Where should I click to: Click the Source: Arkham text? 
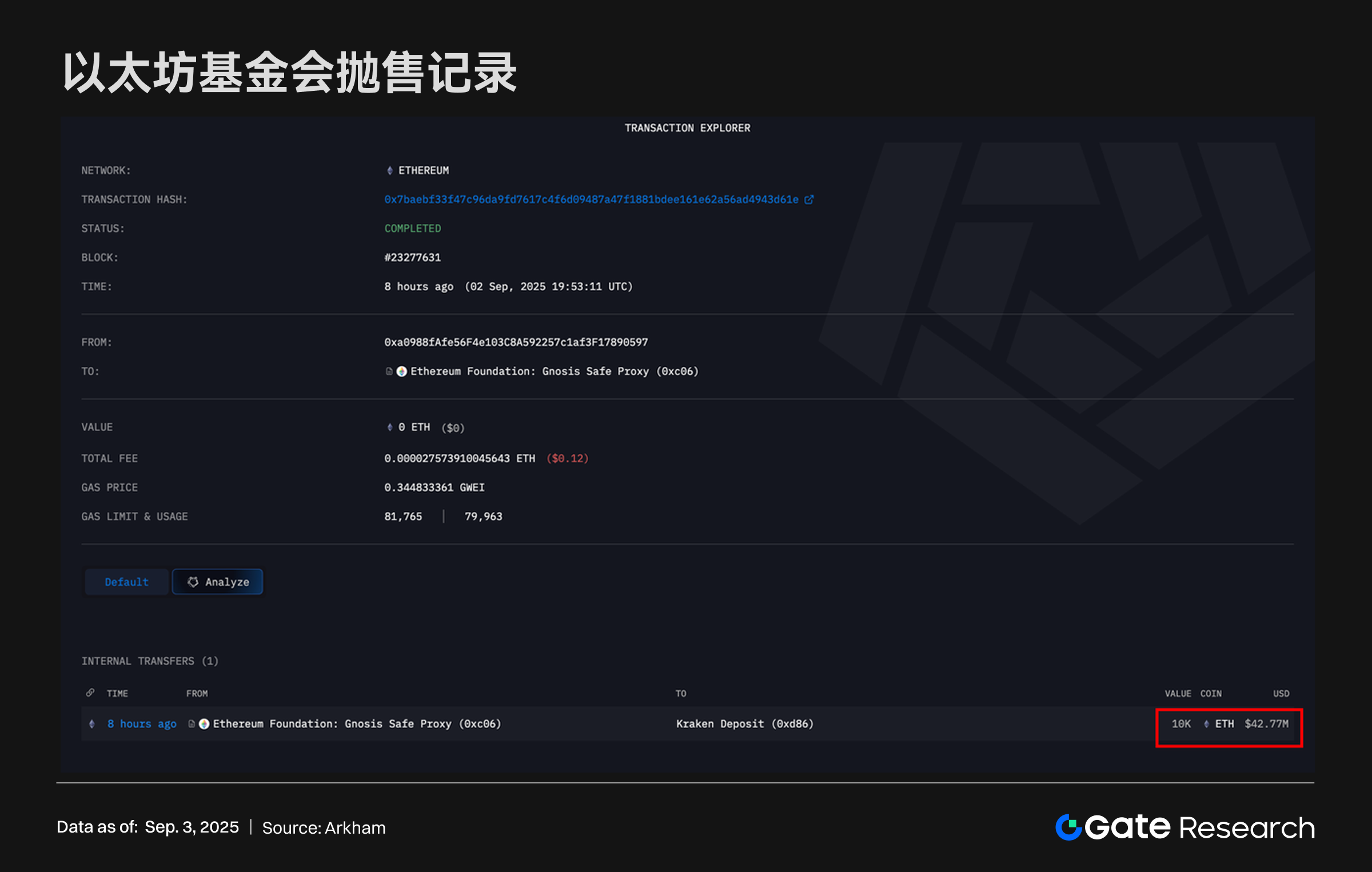click(324, 828)
